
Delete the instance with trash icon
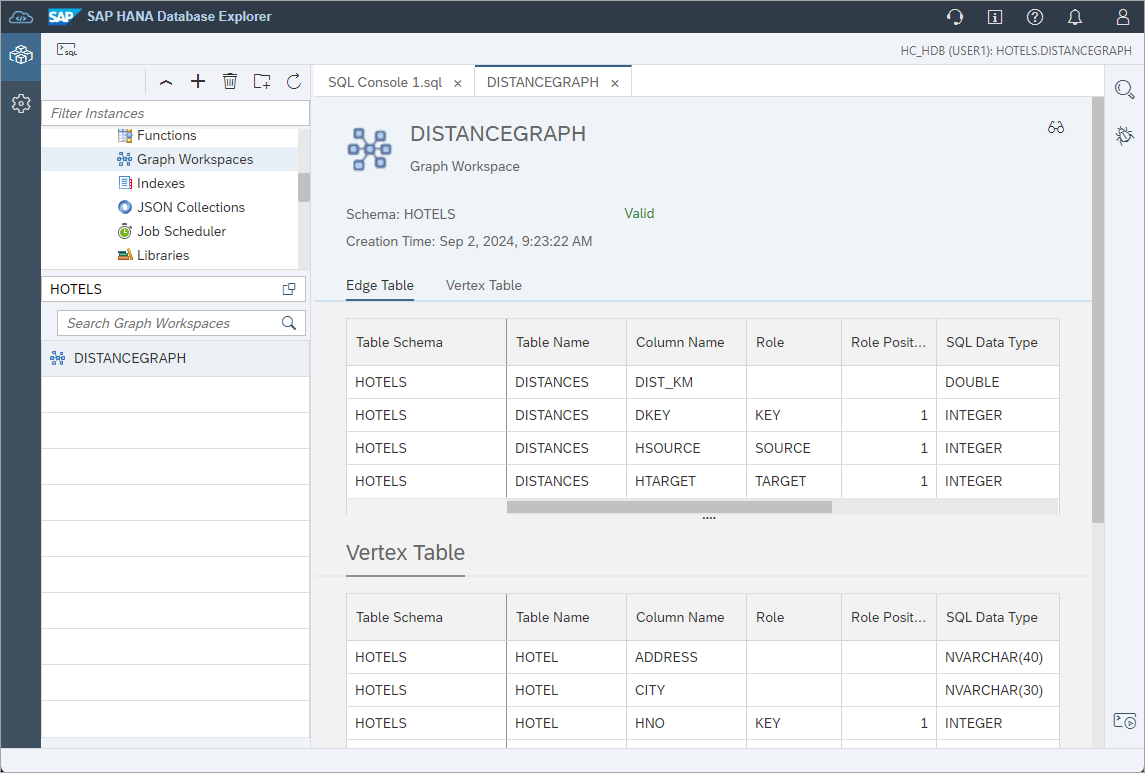230,81
